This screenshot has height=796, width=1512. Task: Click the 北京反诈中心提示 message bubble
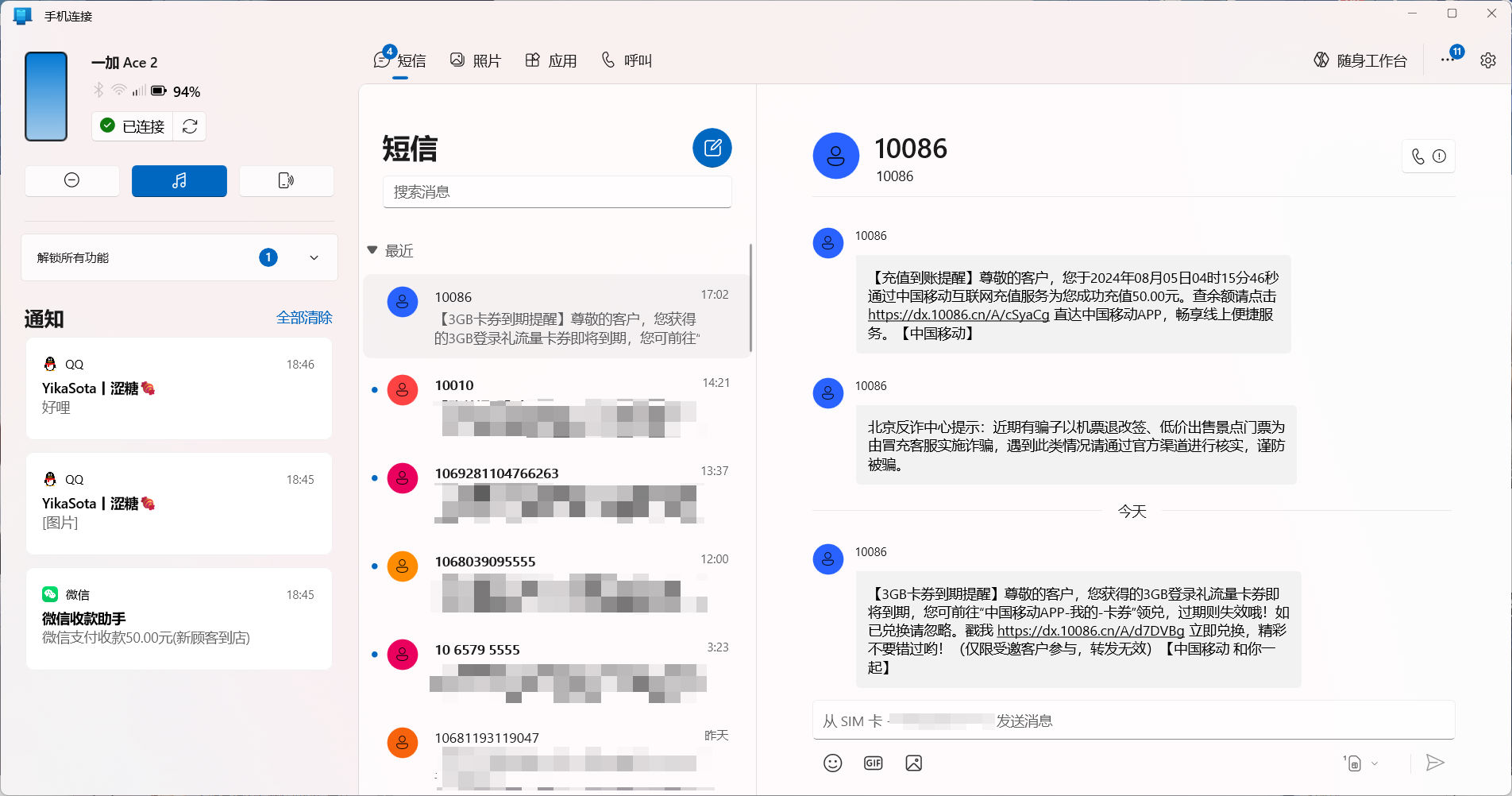[1076, 445]
